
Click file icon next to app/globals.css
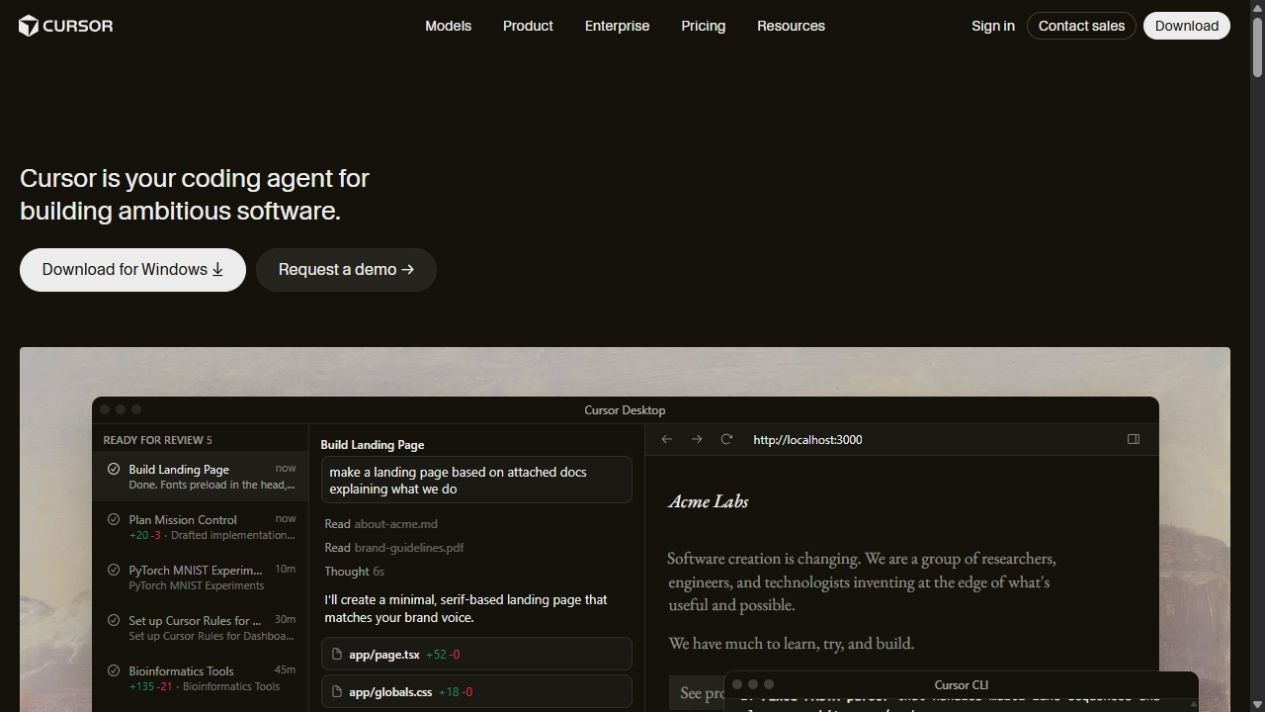point(337,691)
